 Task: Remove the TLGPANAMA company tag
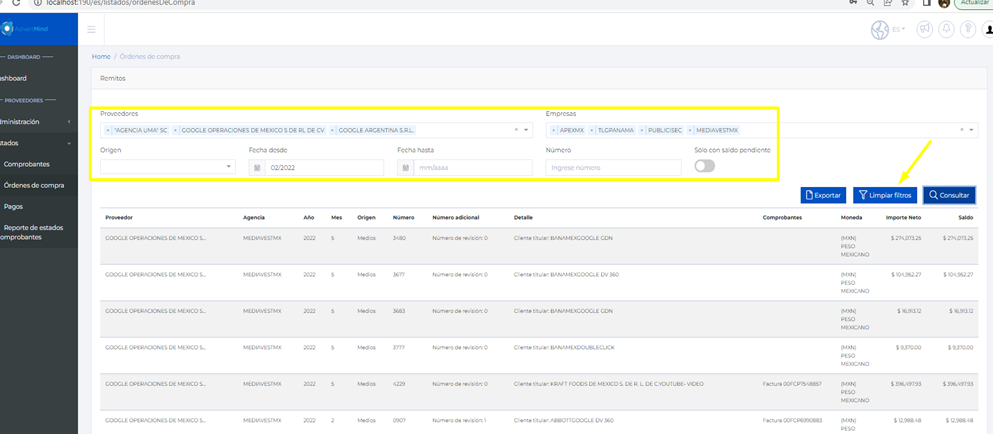592,130
